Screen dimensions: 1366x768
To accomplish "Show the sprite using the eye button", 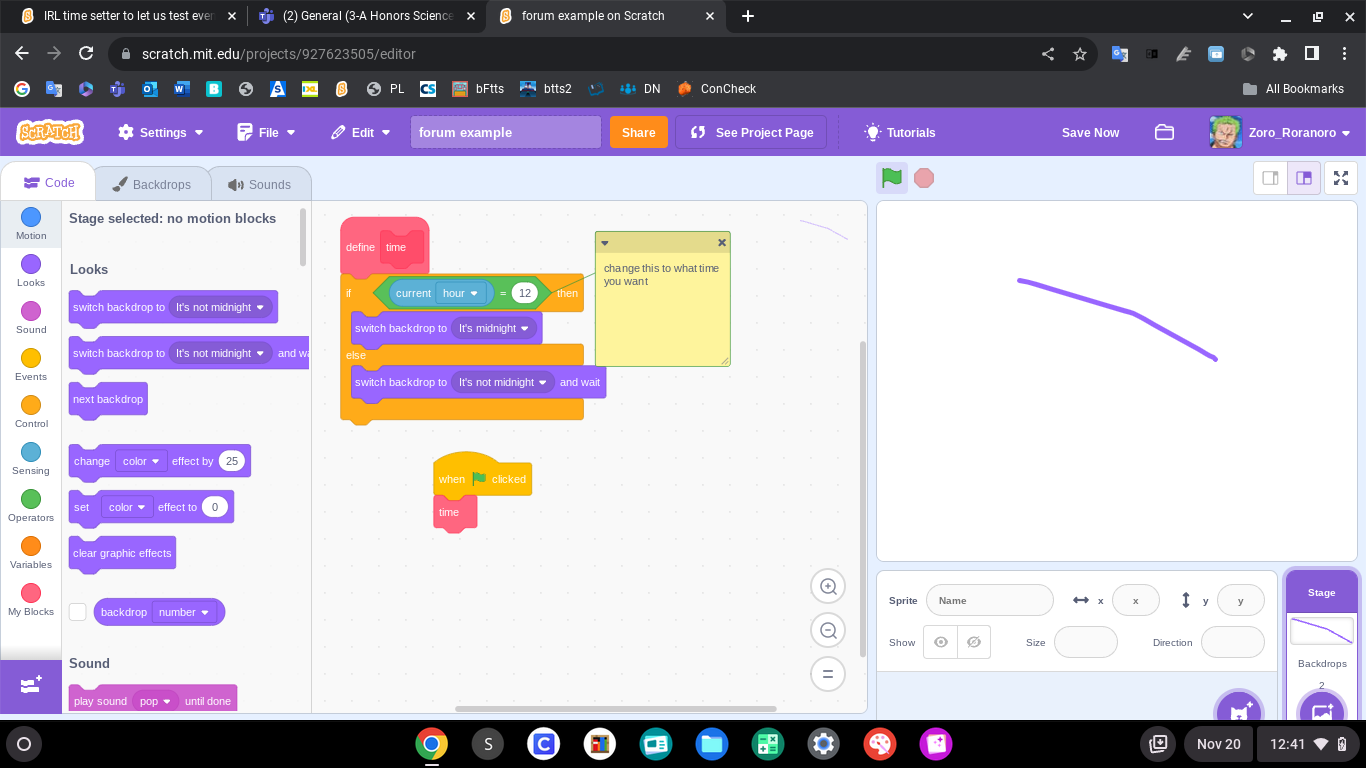I will [x=941, y=642].
